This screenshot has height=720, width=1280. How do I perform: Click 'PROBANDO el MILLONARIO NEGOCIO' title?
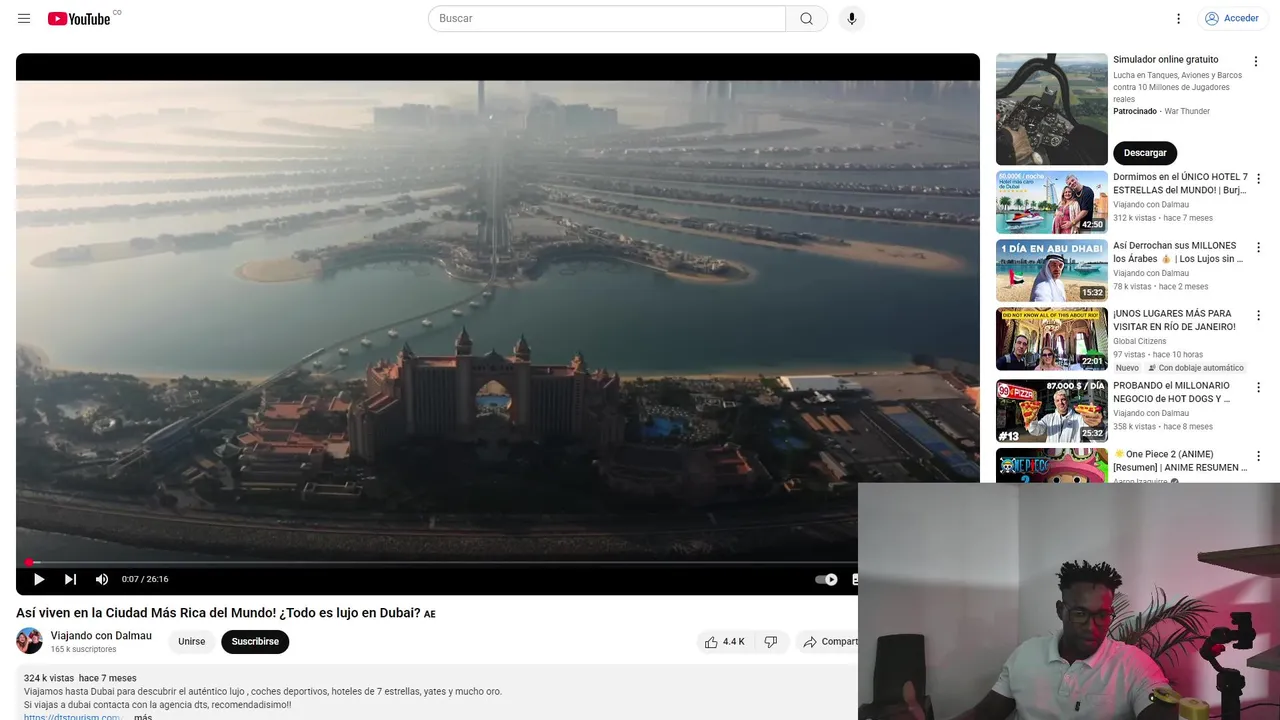pos(1172,392)
